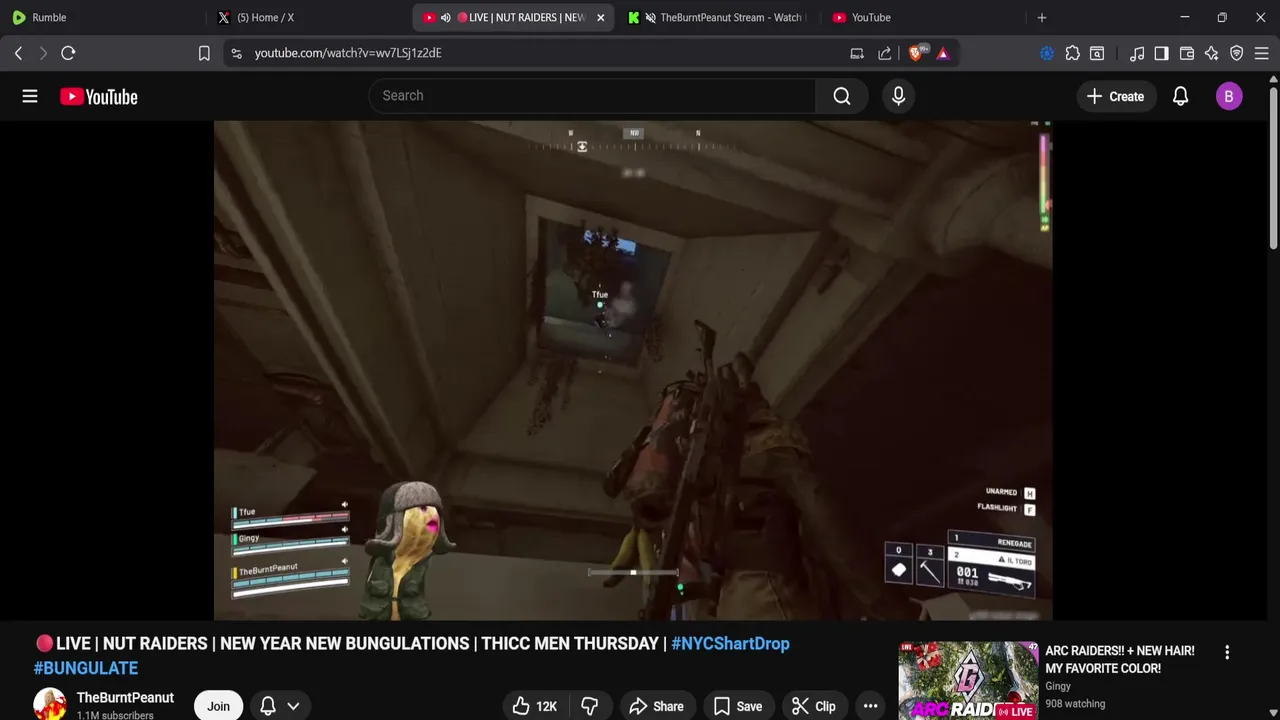Open the account avatar menu
The width and height of the screenshot is (1280, 720).
(x=1229, y=96)
